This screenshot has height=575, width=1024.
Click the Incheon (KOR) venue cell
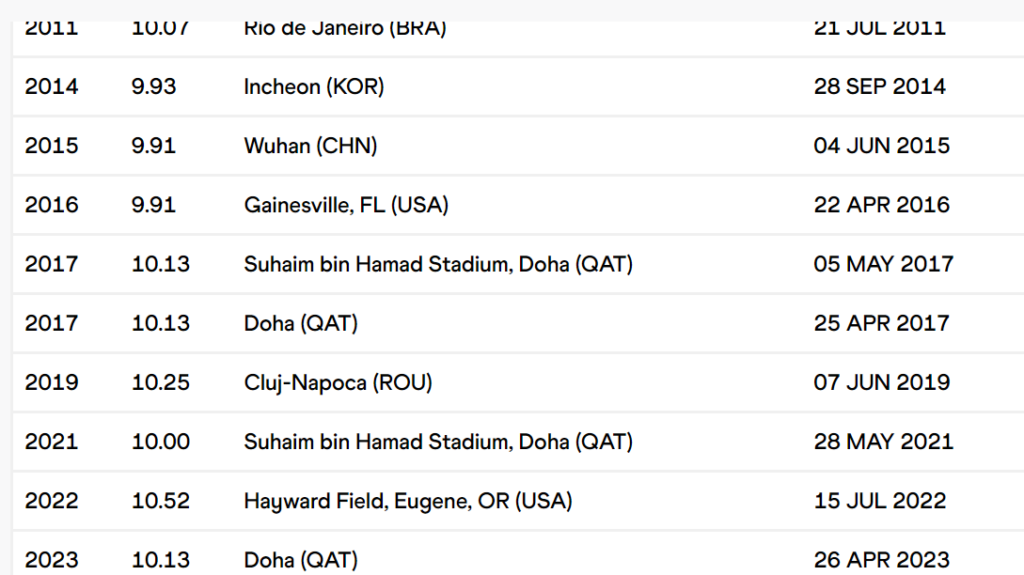tap(314, 87)
